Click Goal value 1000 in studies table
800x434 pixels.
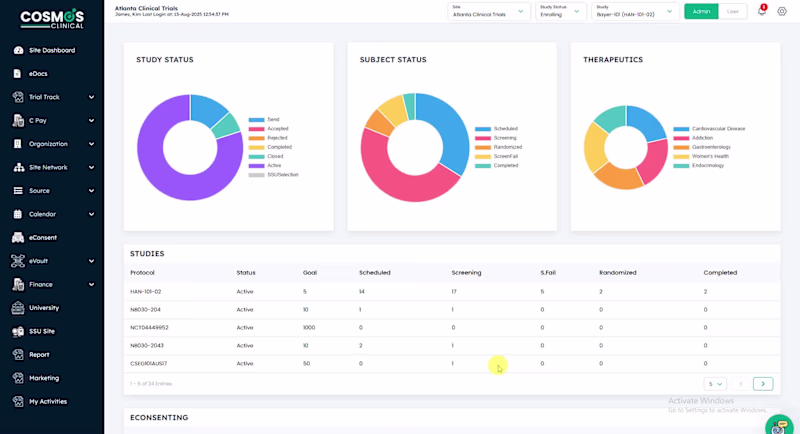click(x=309, y=327)
